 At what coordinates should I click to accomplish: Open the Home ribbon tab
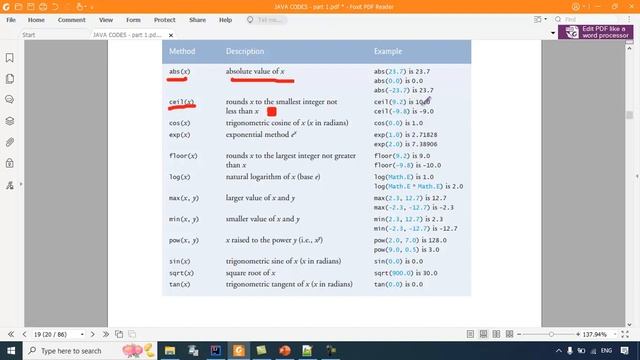36,20
